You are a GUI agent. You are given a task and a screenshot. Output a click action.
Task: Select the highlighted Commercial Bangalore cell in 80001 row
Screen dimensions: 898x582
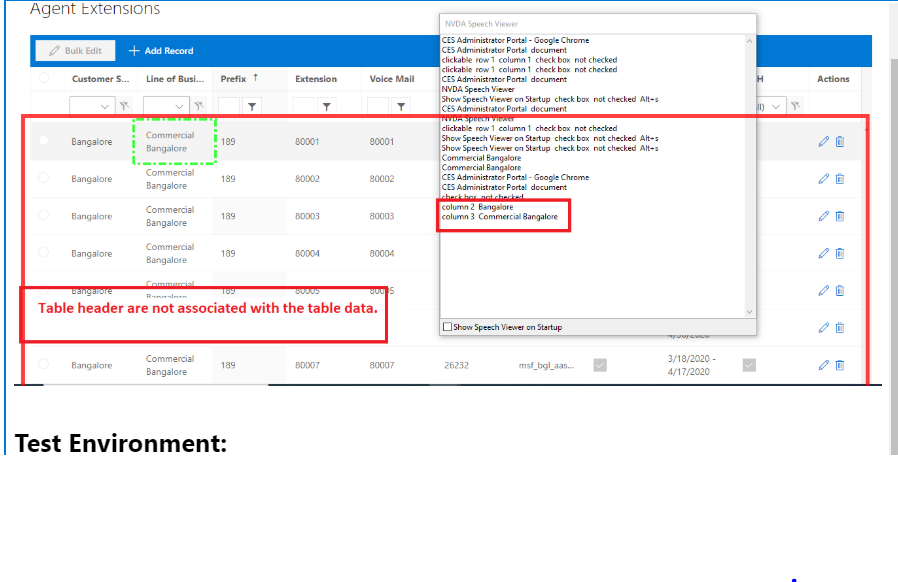coord(175,141)
